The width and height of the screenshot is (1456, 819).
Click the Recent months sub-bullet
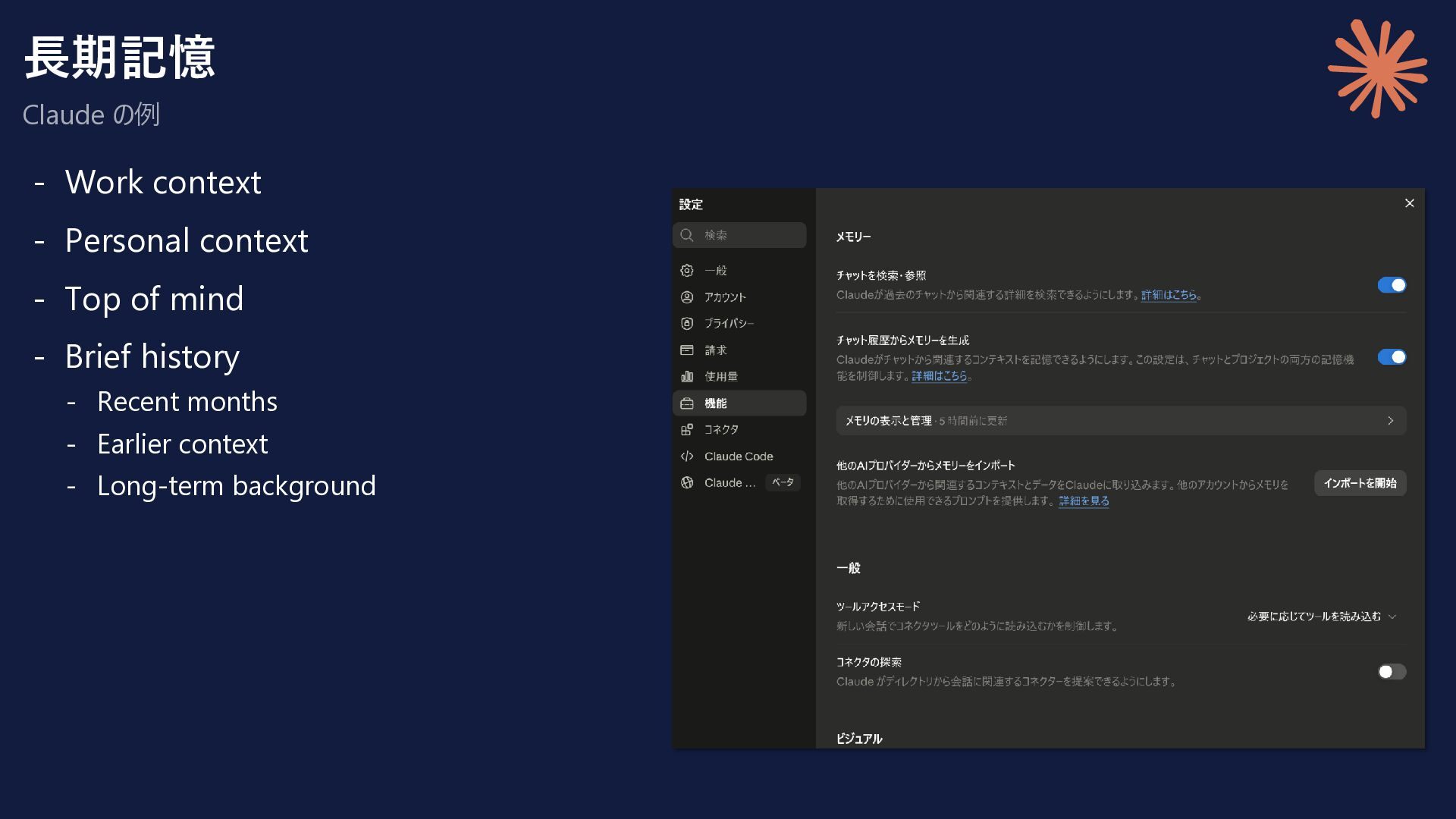(187, 401)
